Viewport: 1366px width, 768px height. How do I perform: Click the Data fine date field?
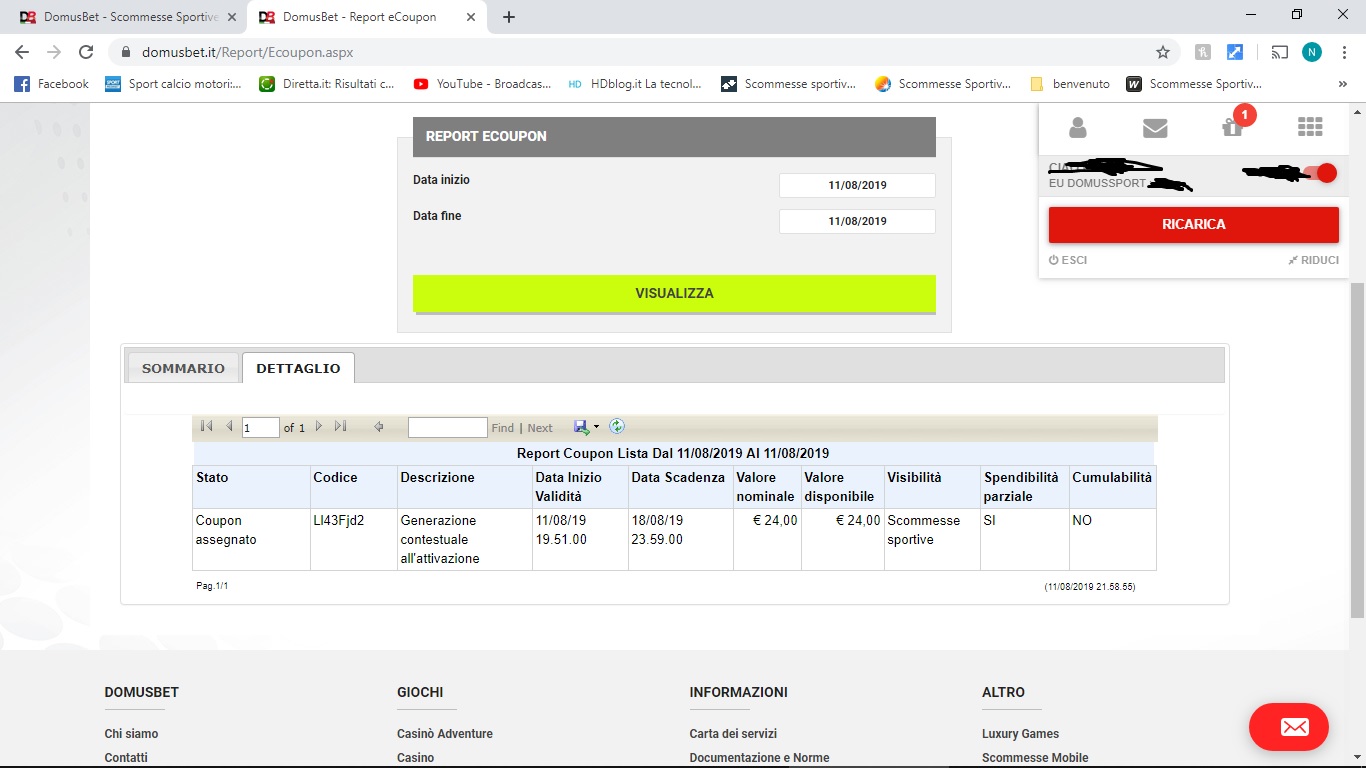click(x=857, y=221)
